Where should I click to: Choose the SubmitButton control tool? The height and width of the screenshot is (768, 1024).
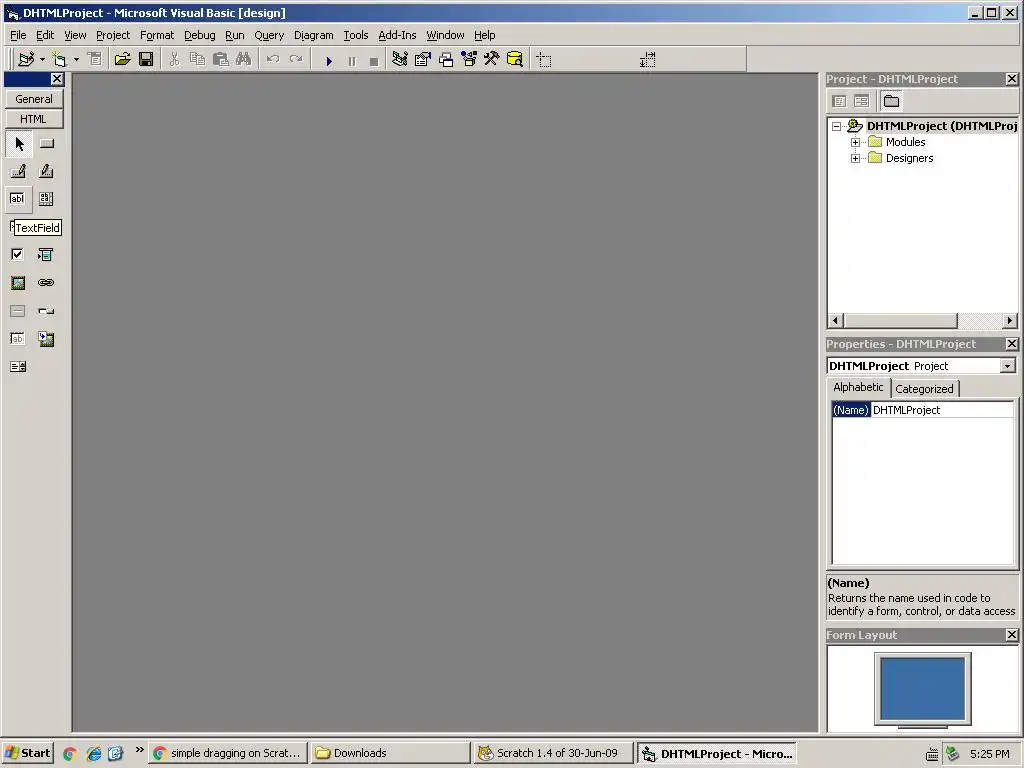pos(19,171)
